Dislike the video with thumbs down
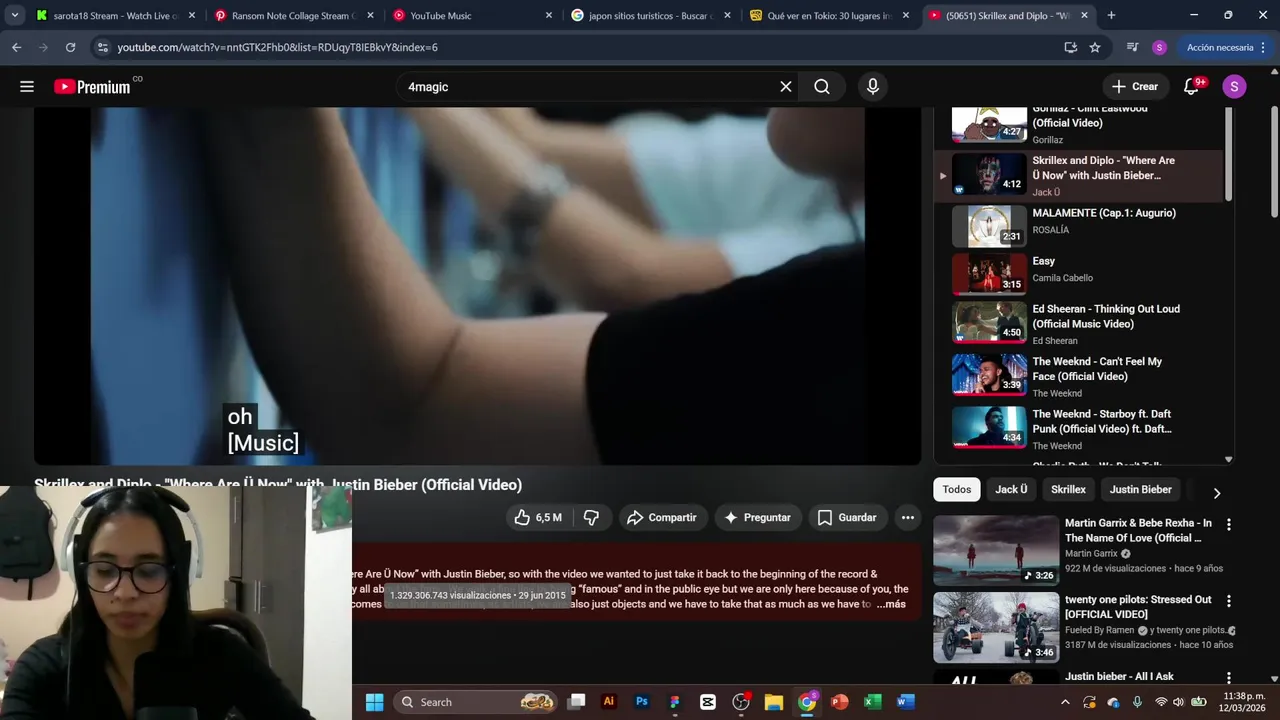The width and height of the screenshot is (1280, 720). tap(591, 517)
